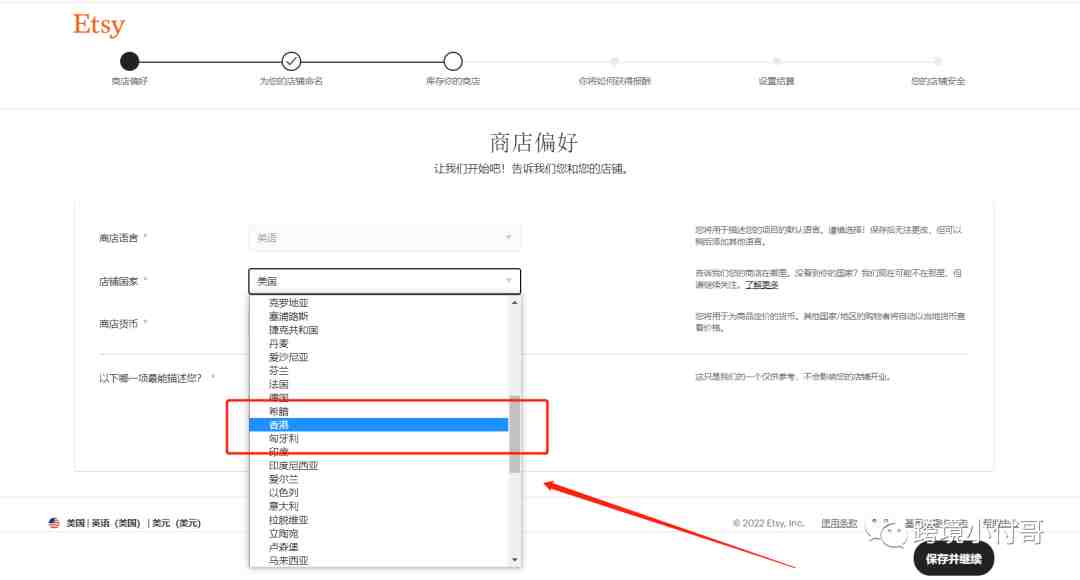Screen dimensions: 1080x580
Task: Choose 立陶宛 from the country list
Action: coord(378,533)
